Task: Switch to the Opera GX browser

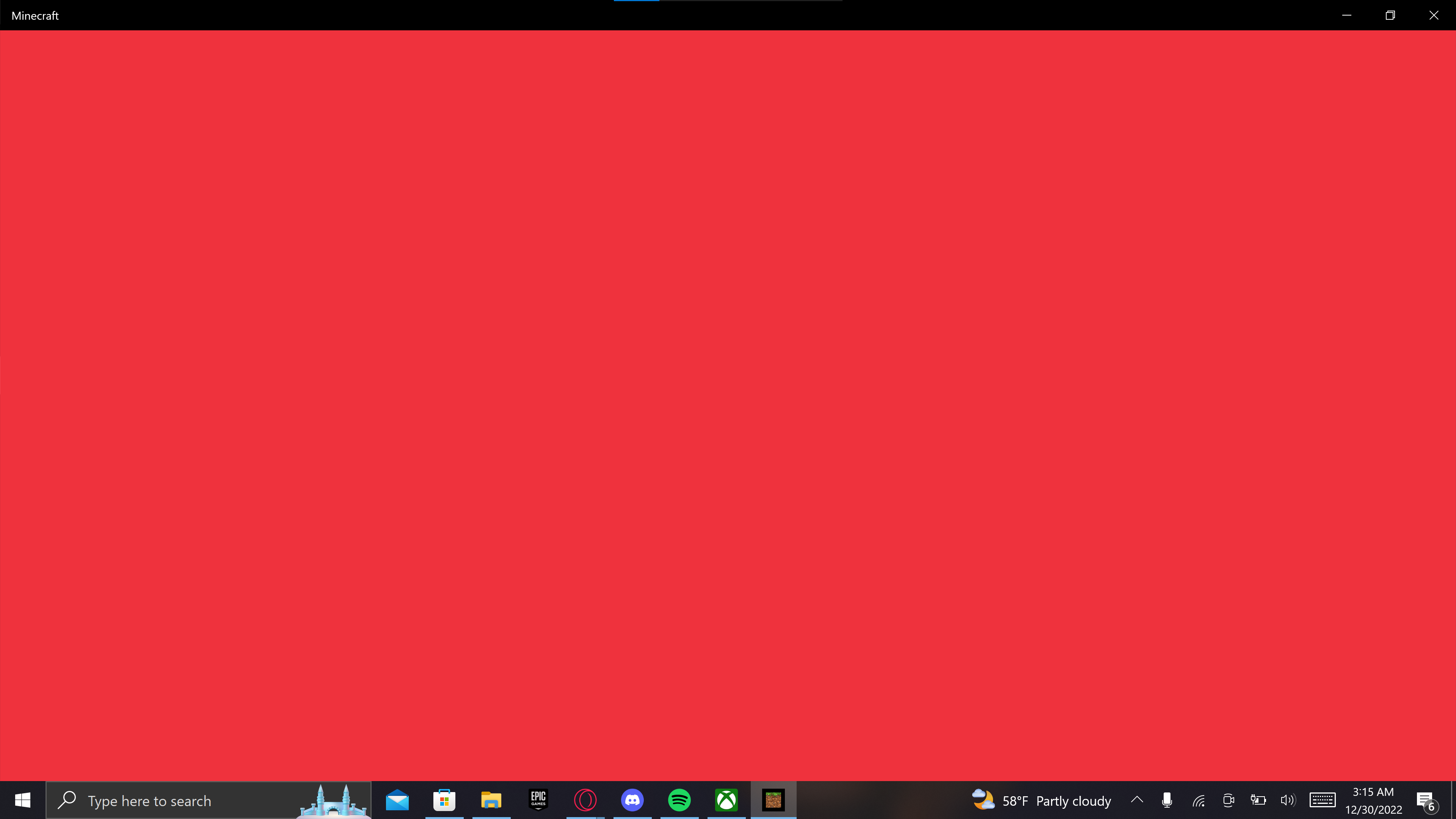Action: pos(585,800)
